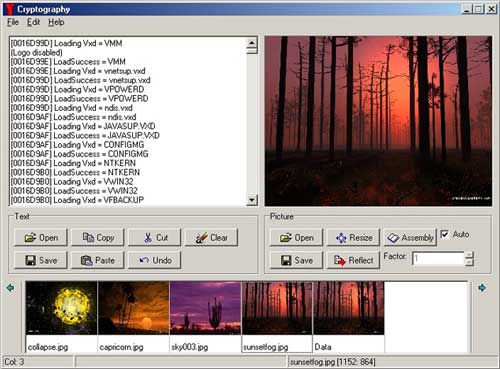Save the picture with Picture Save button
500x369 pixels.
(x=296, y=260)
